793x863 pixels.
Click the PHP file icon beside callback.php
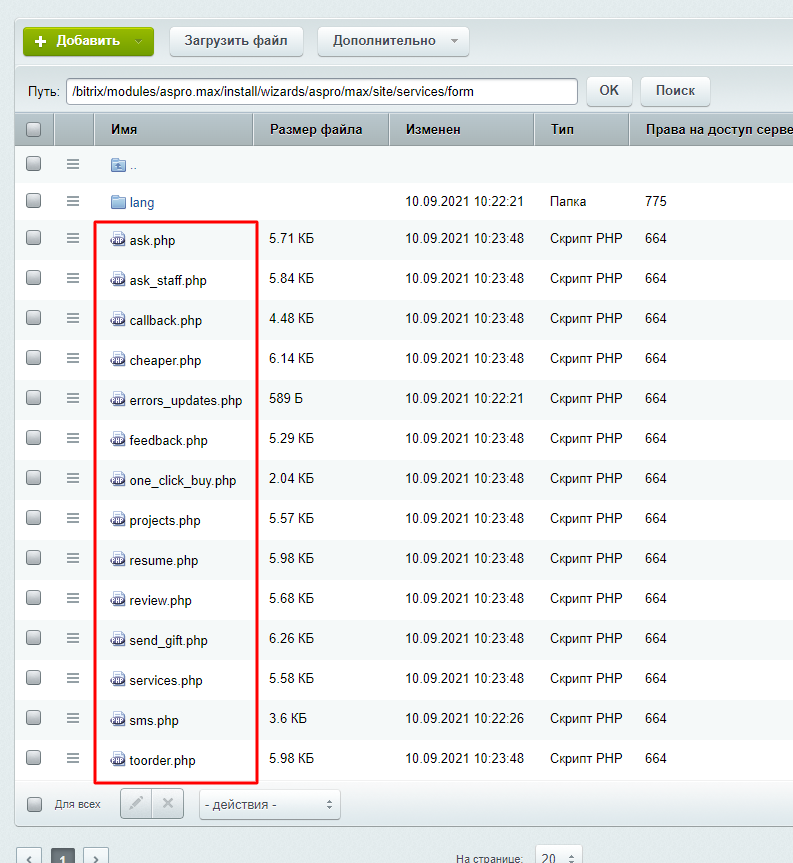pyautogui.click(x=118, y=319)
